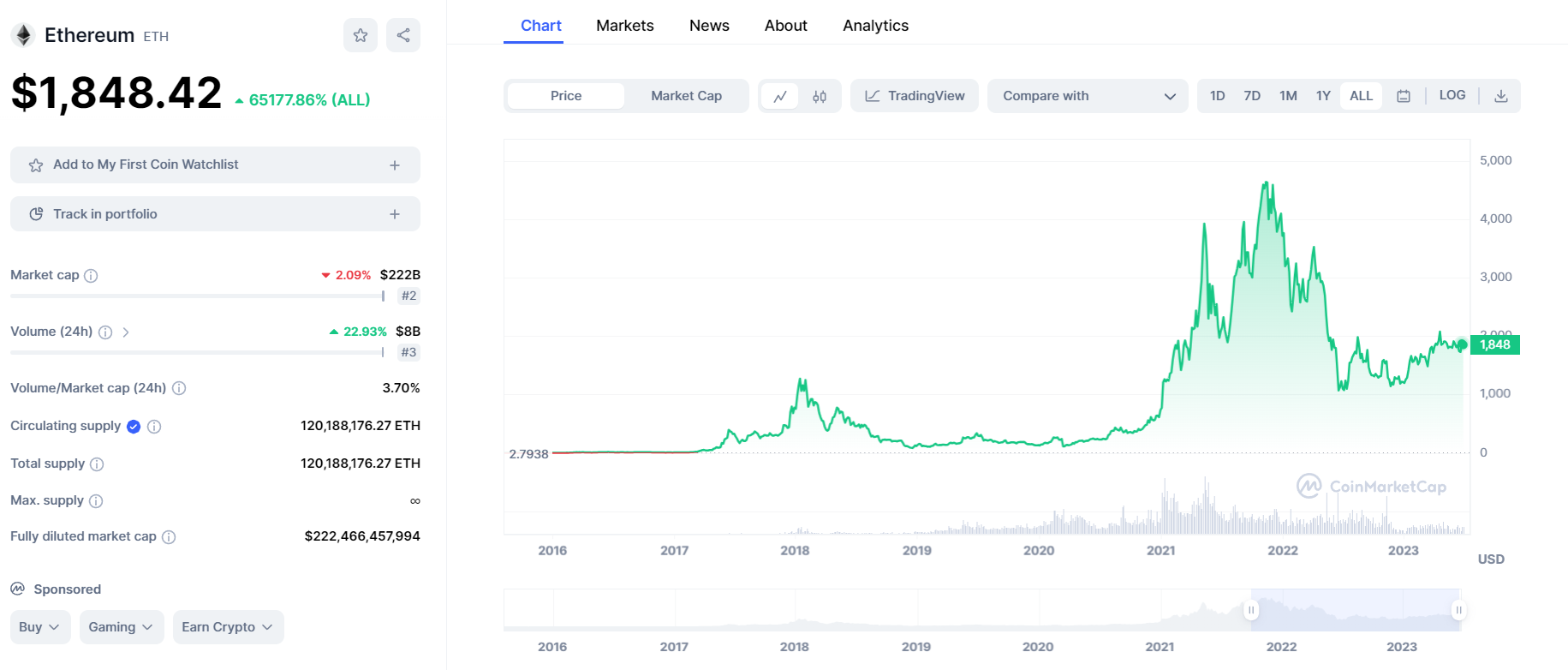Open the News tab

pos(709,26)
